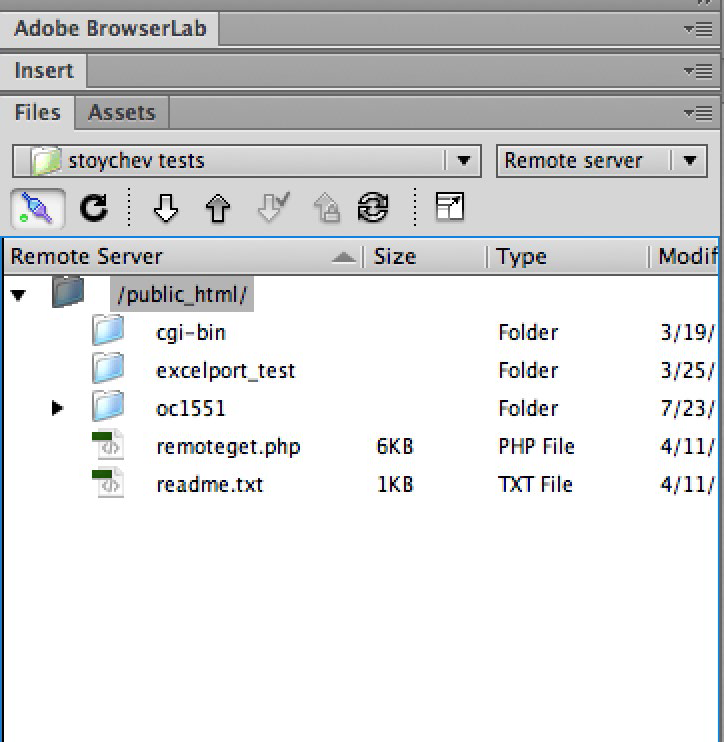
Task: Click the 6KB size value
Action: 395,447
